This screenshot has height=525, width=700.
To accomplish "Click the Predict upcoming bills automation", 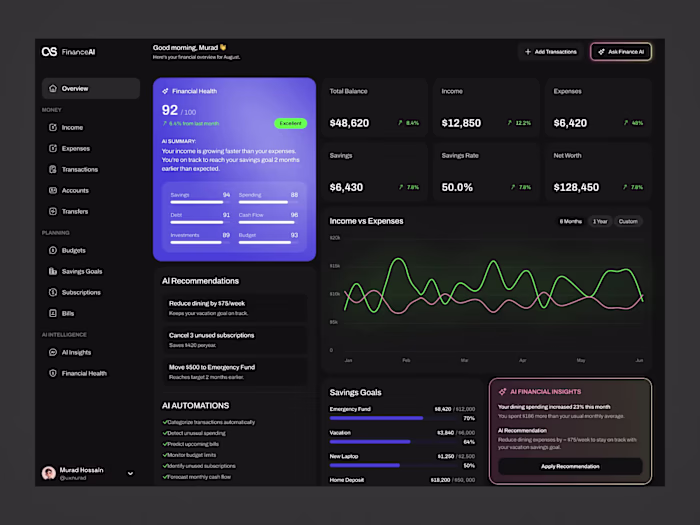I will 190,444.
